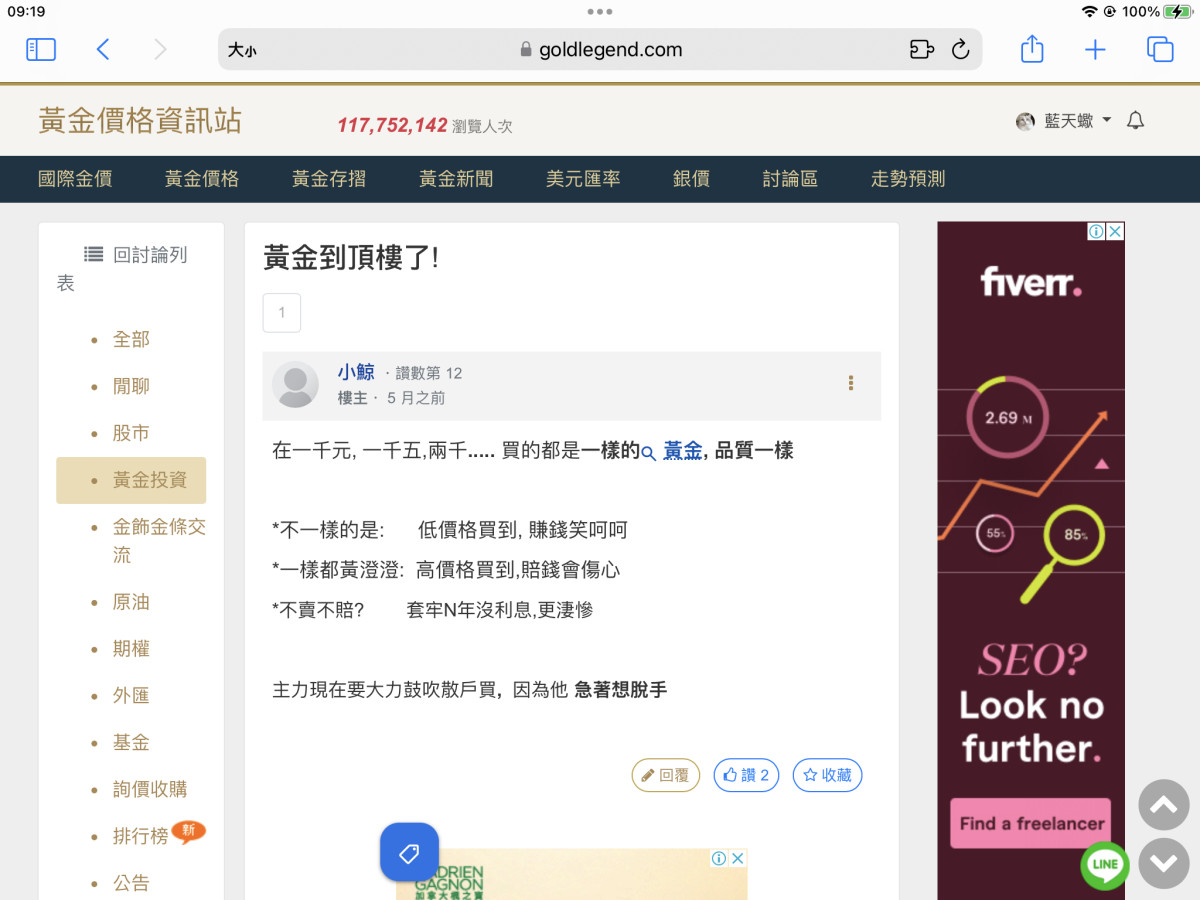This screenshot has width=1200, height=900.
Task: Bookmark post with 收藏 button
Action: 828,775
